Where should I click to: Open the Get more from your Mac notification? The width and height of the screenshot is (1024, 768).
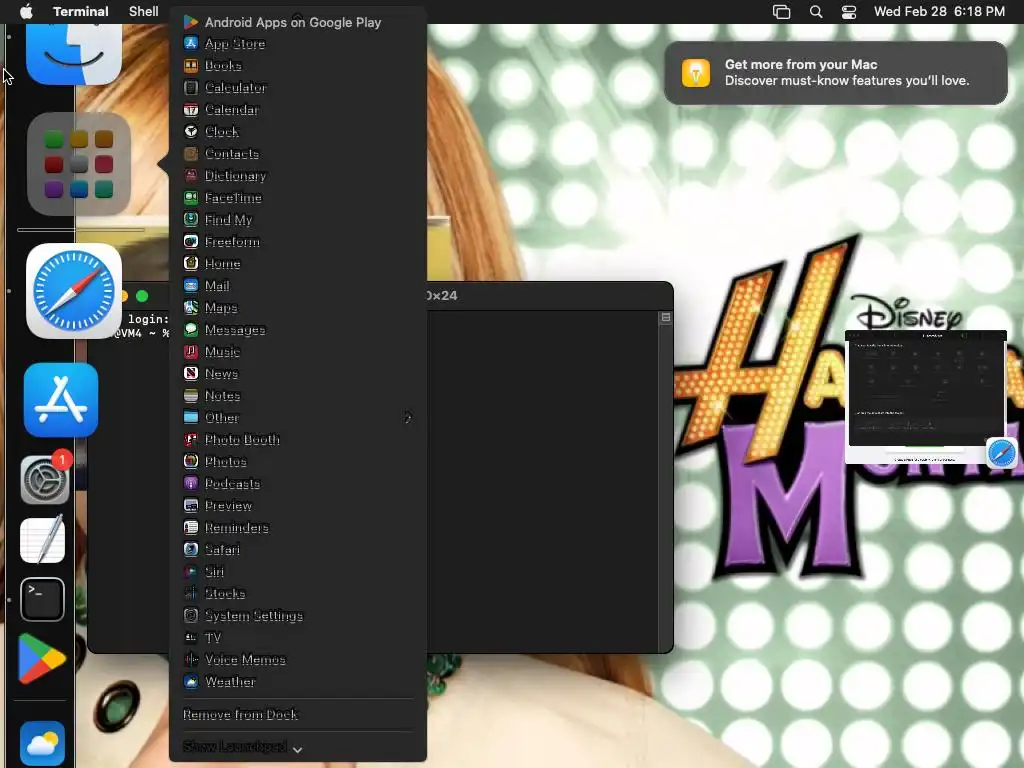point(835,72)
